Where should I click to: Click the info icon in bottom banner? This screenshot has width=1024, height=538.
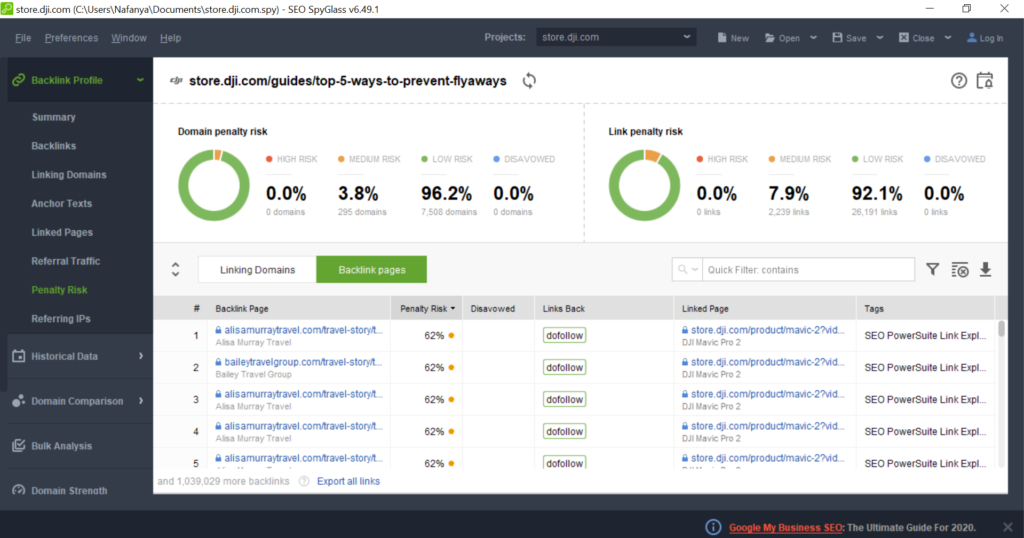coord(713,527)
